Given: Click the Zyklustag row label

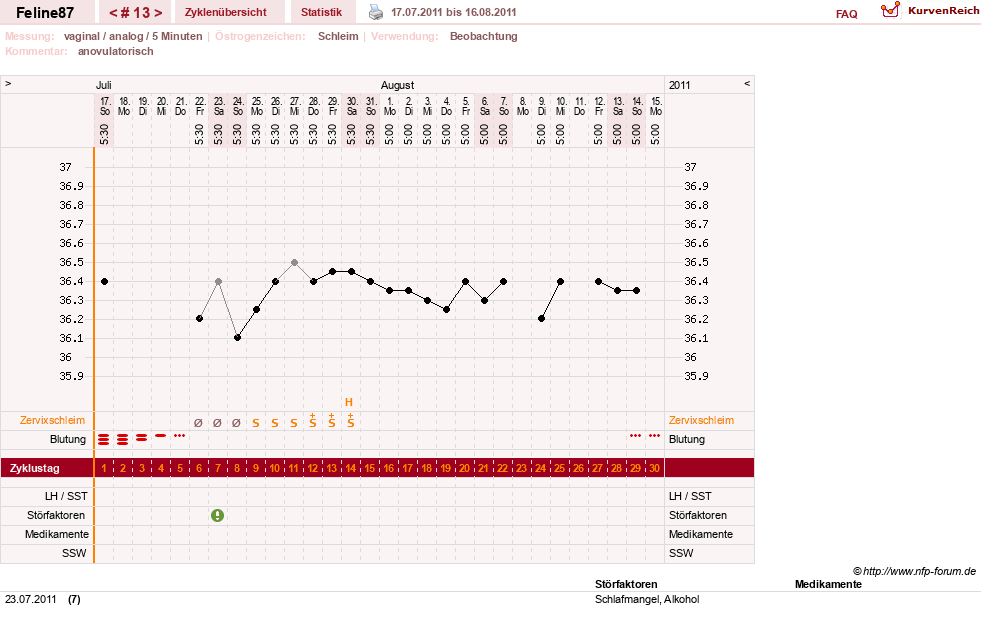Looking at the screenshot, I should [x=34, y=468].
